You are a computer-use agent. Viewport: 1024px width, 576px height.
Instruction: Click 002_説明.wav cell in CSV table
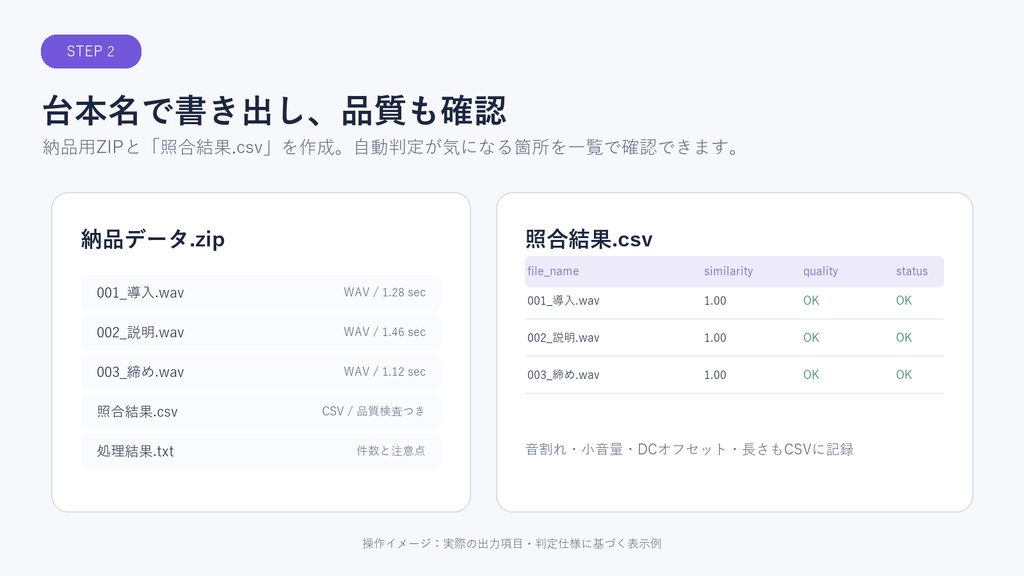(564, 338)
